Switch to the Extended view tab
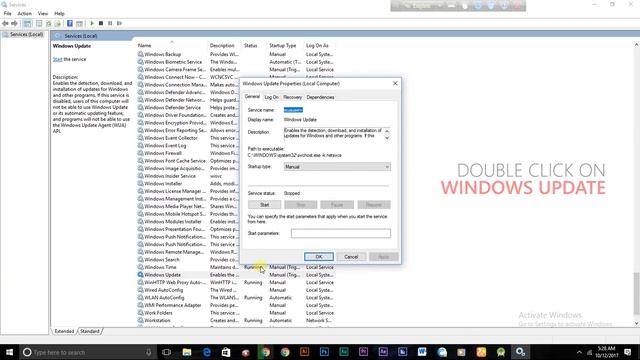 [64, 331]
